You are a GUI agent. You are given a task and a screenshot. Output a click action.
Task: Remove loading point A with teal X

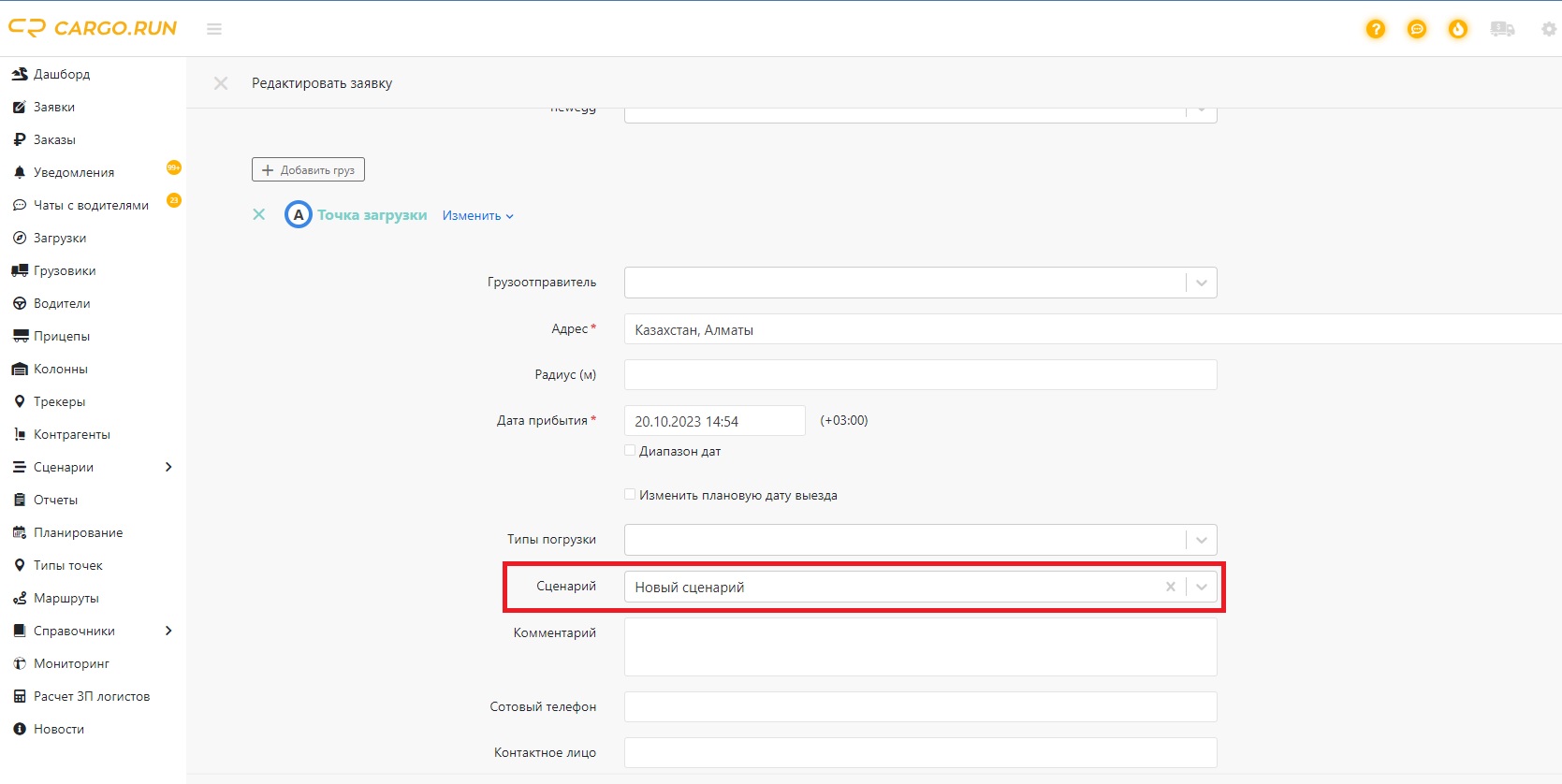pos(259,214)
